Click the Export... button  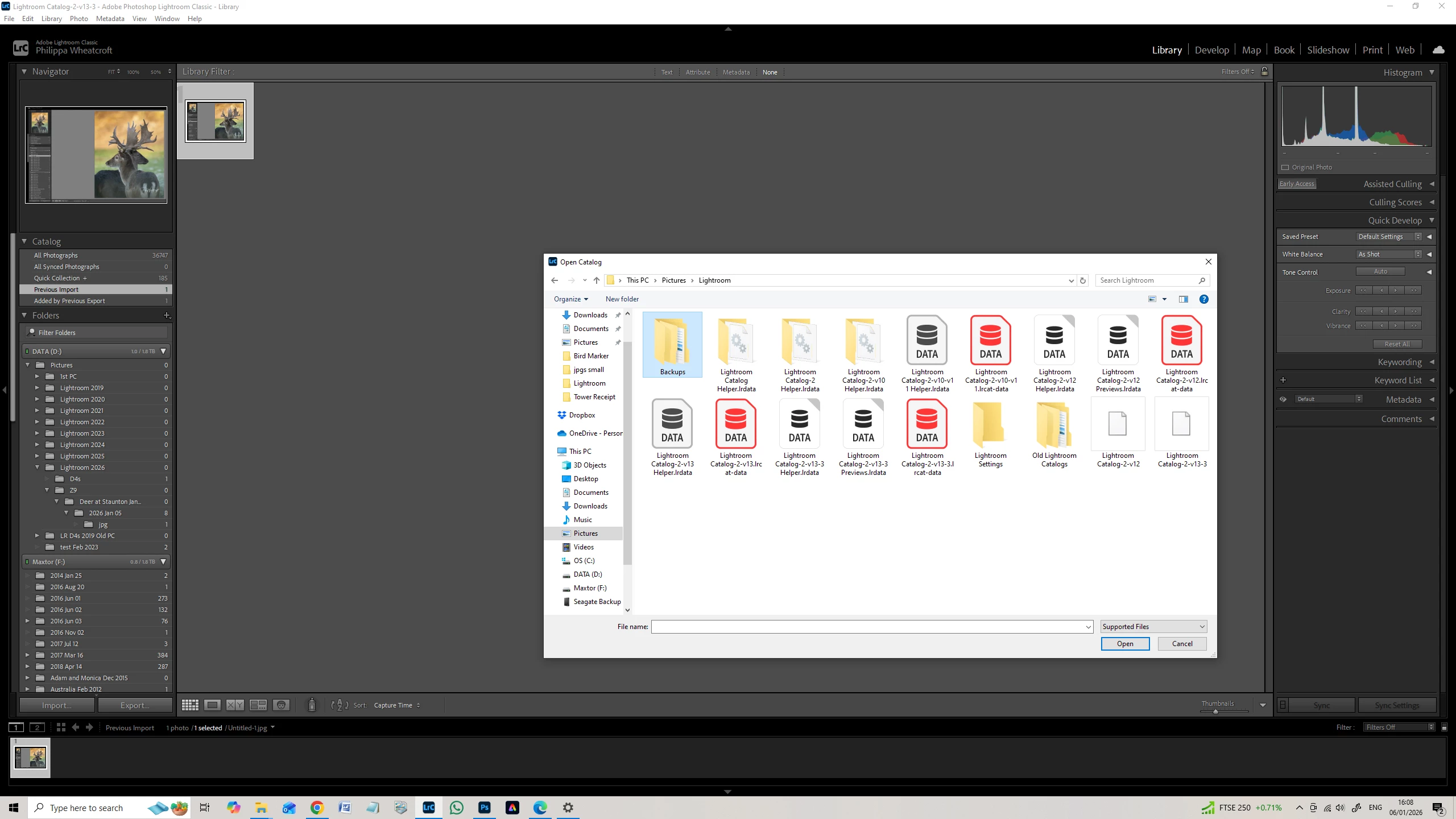tap(135, 705)
